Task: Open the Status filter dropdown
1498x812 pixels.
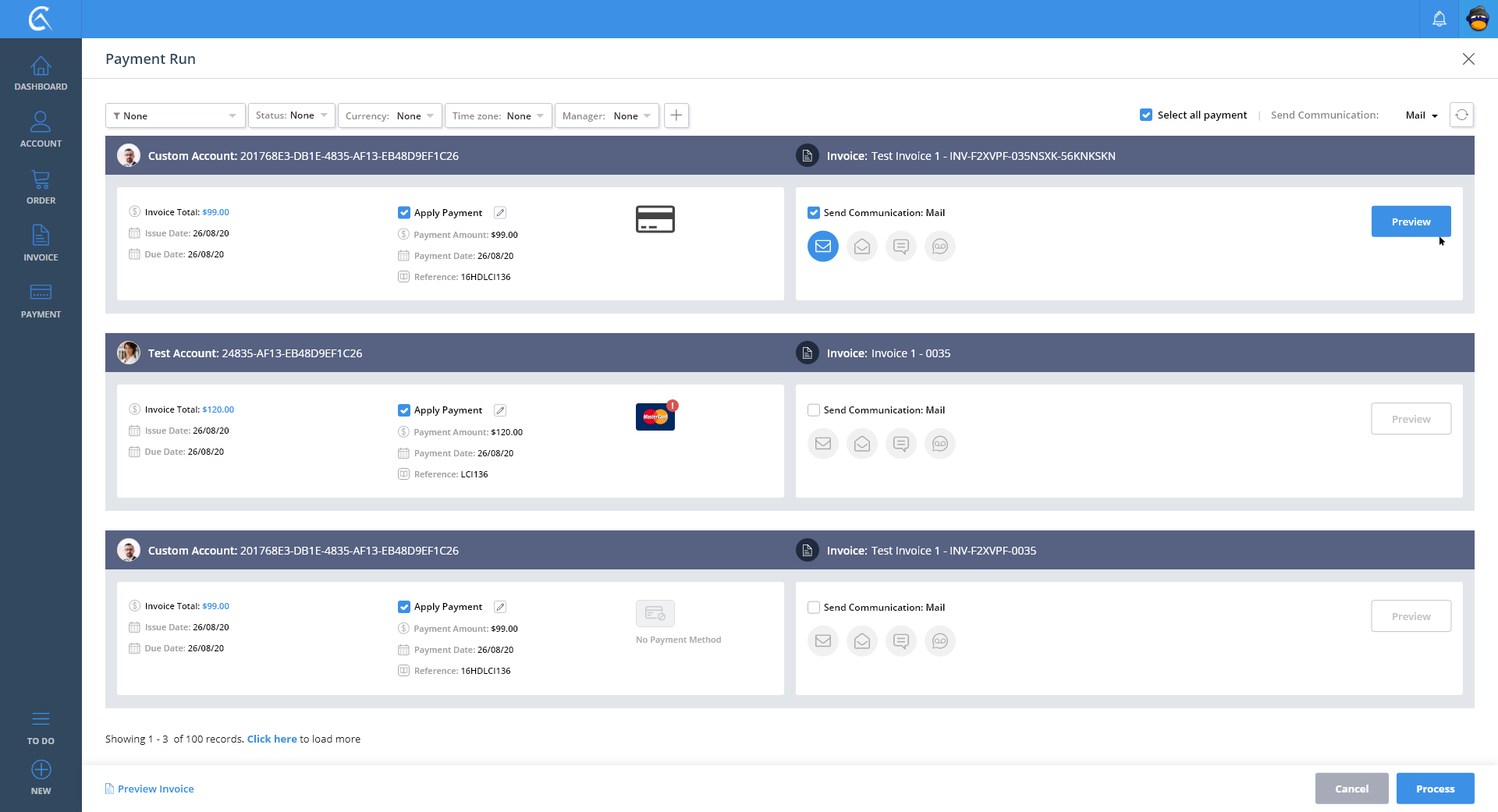Action: pos(292,115)
